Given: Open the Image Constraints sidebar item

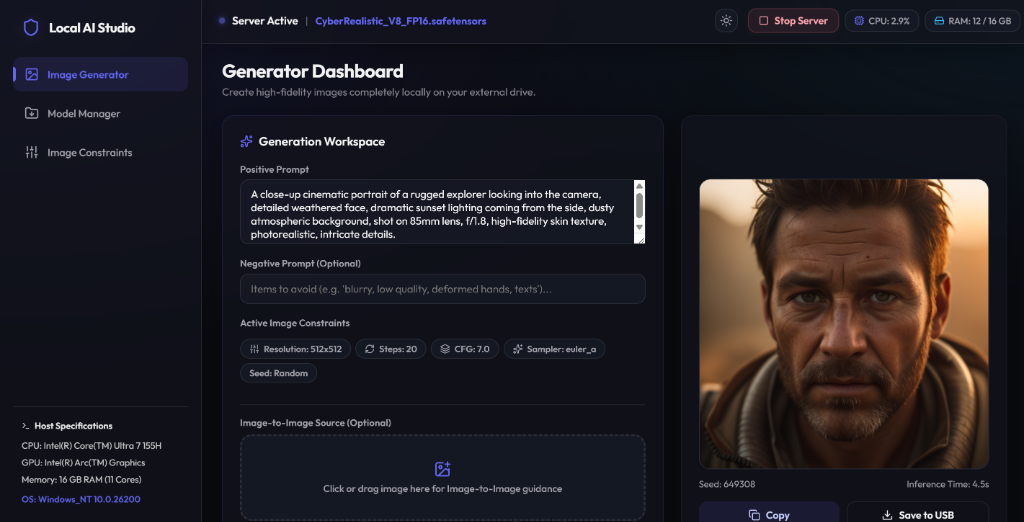Looking at the screenshot, I should coord(101,153).
